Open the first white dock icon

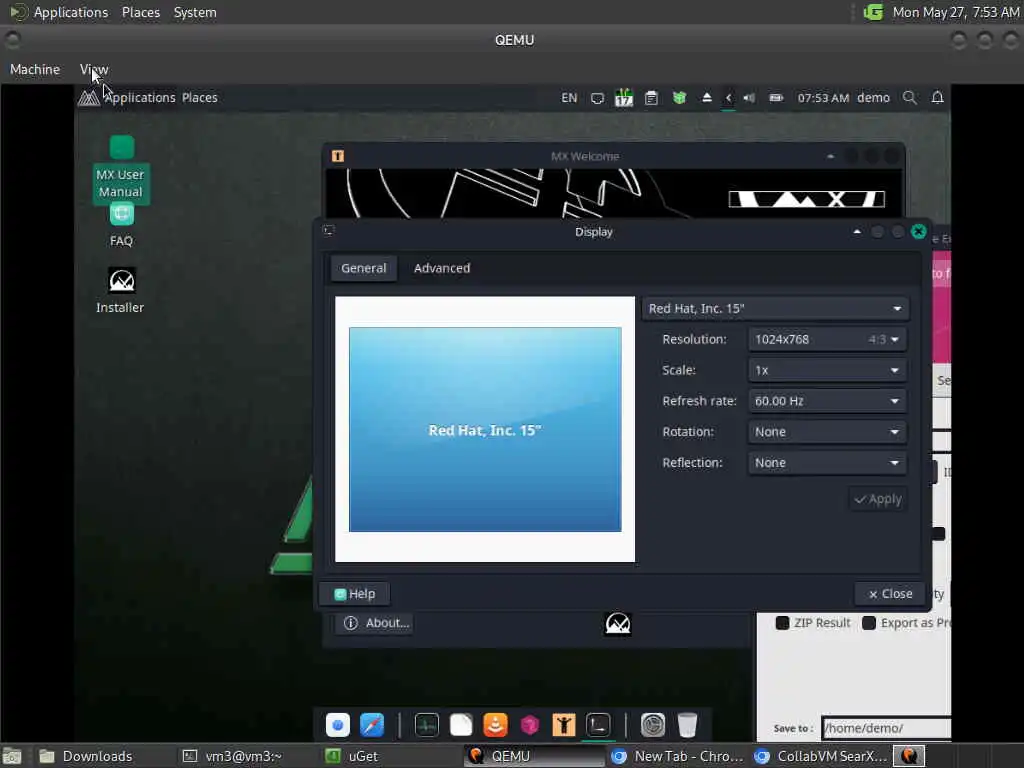(338, 725)
